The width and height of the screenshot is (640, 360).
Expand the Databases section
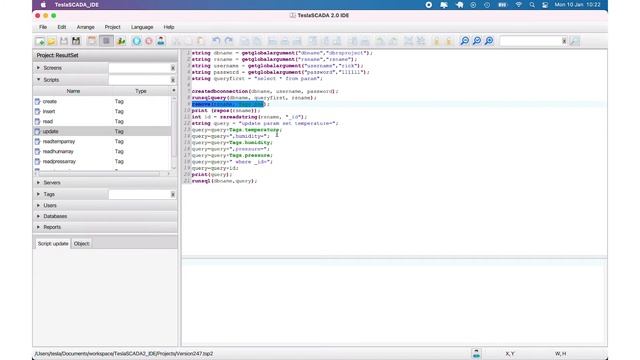(39, 216)
